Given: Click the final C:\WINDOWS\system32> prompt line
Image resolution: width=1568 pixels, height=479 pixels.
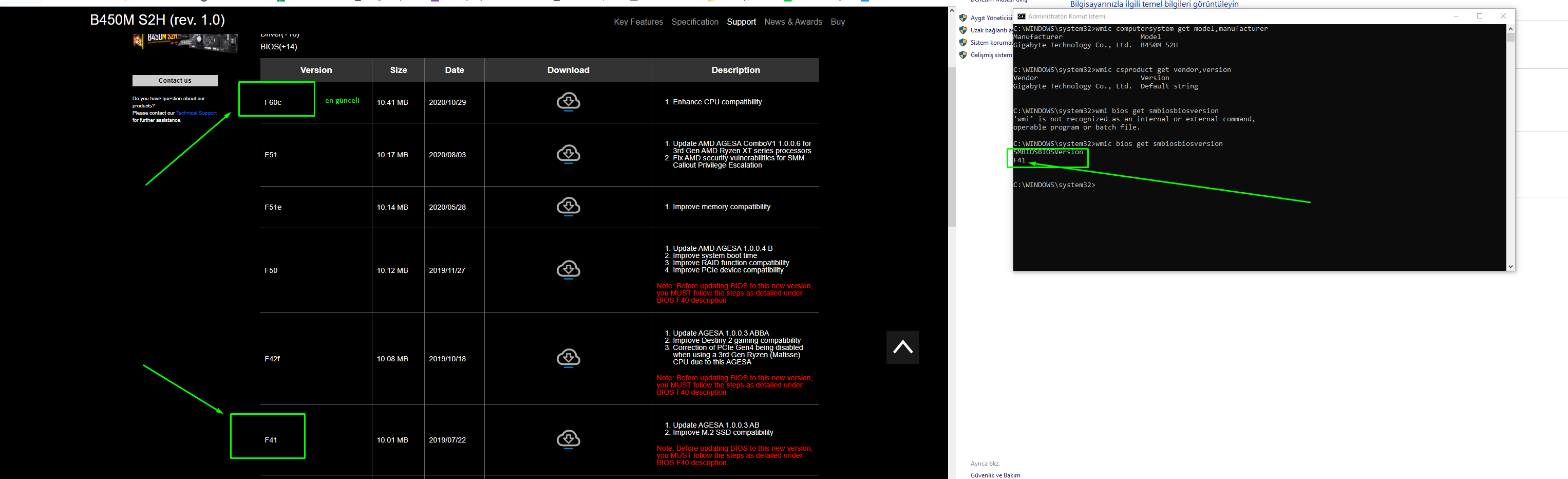Looking at the screenshot, I should pyautogui.click(x=1054, y=185).
